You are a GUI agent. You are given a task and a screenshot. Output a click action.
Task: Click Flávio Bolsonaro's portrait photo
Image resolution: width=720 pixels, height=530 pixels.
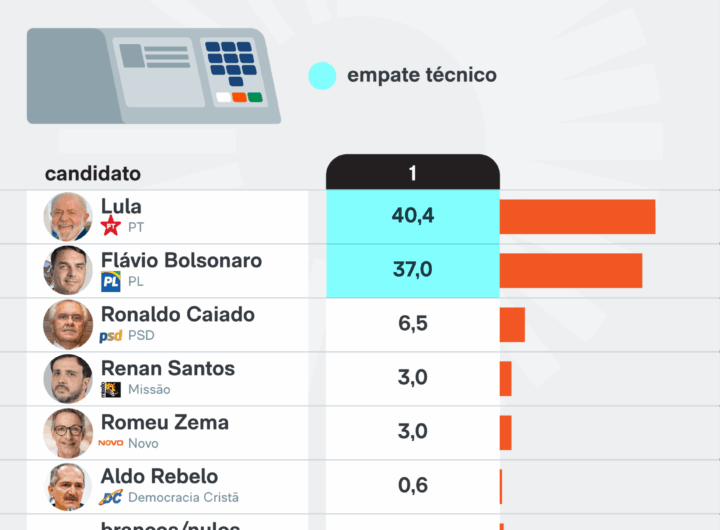click(68, 270)
